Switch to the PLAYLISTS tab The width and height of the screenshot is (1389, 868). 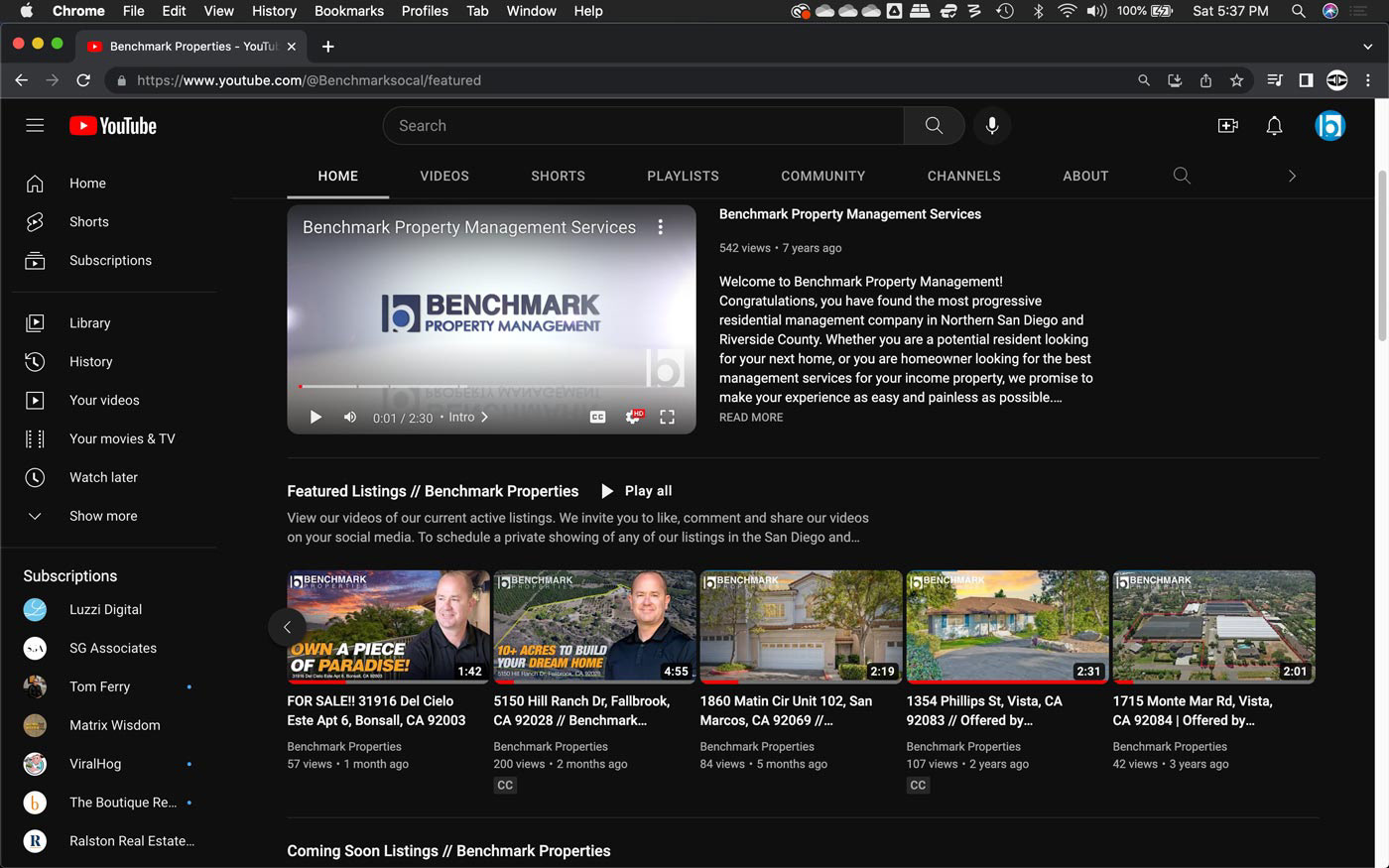click(x=683, y=176)
